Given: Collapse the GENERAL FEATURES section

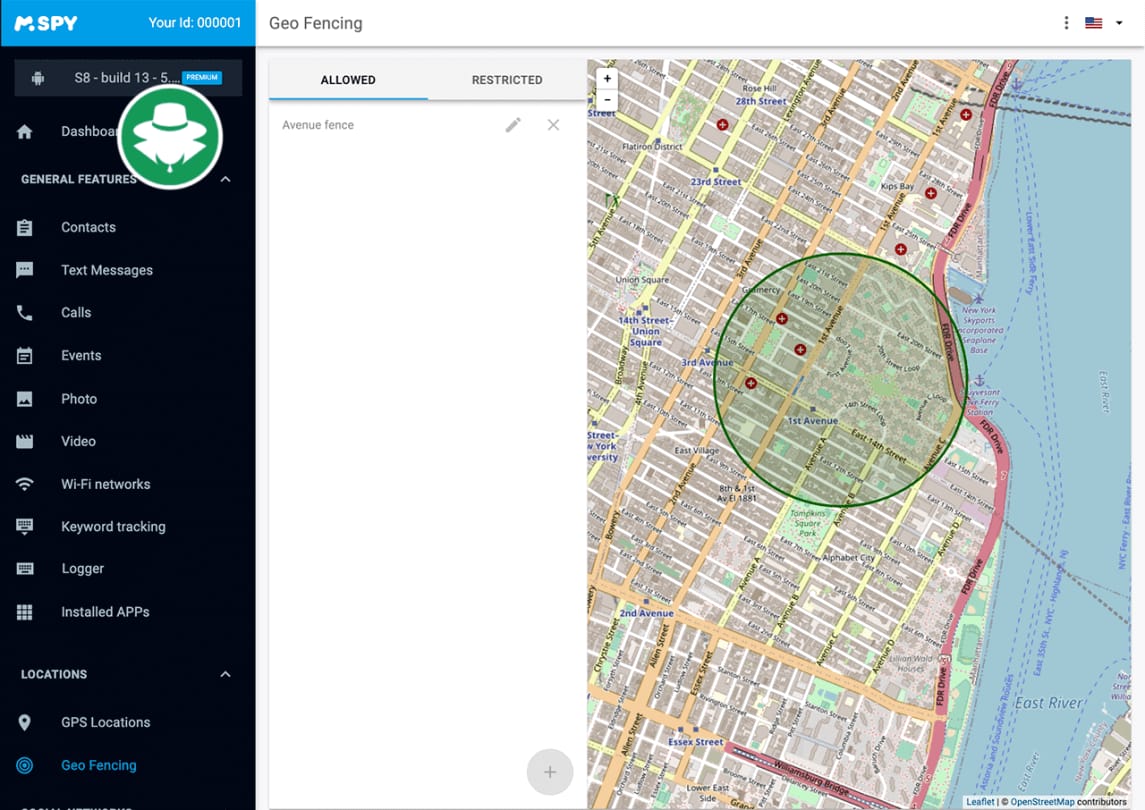Looking at the screenshot, I should click(225, 179).
